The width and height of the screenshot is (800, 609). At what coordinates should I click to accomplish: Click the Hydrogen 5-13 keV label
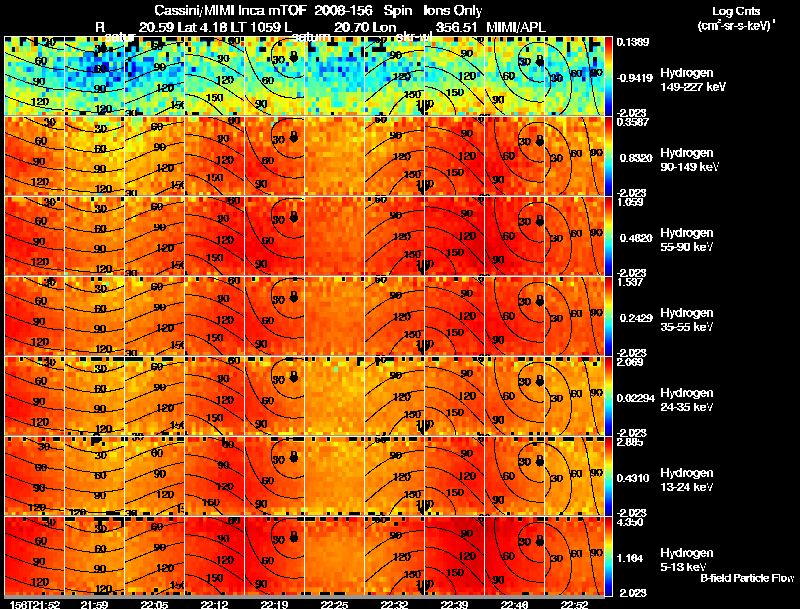[687, 560]
